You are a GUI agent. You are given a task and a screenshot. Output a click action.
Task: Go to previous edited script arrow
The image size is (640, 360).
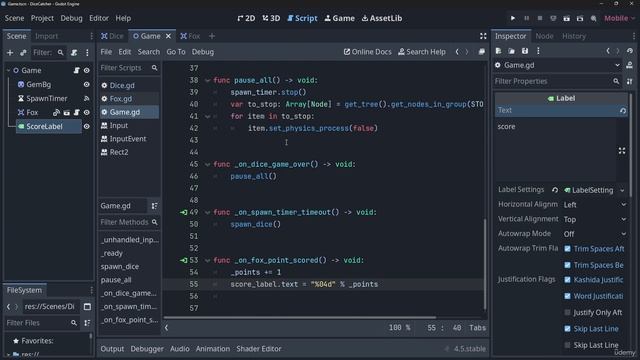point(457,52)
